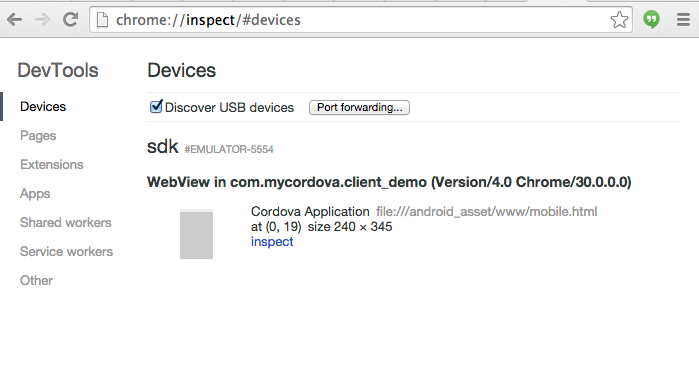
Task: Click the page icon in address bar
Action: (103, 20)
